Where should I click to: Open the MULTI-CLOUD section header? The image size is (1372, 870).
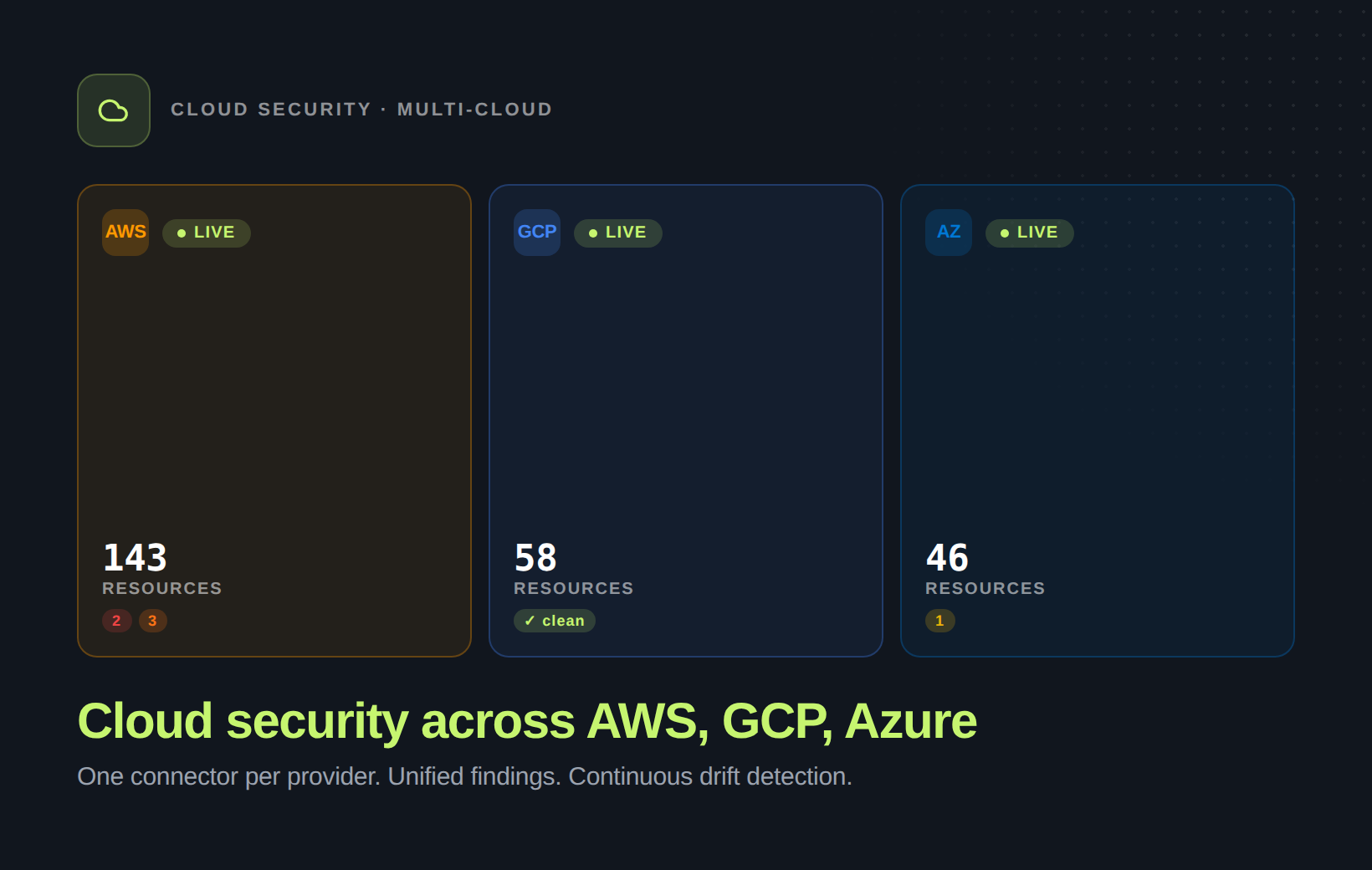coord(474,109)
